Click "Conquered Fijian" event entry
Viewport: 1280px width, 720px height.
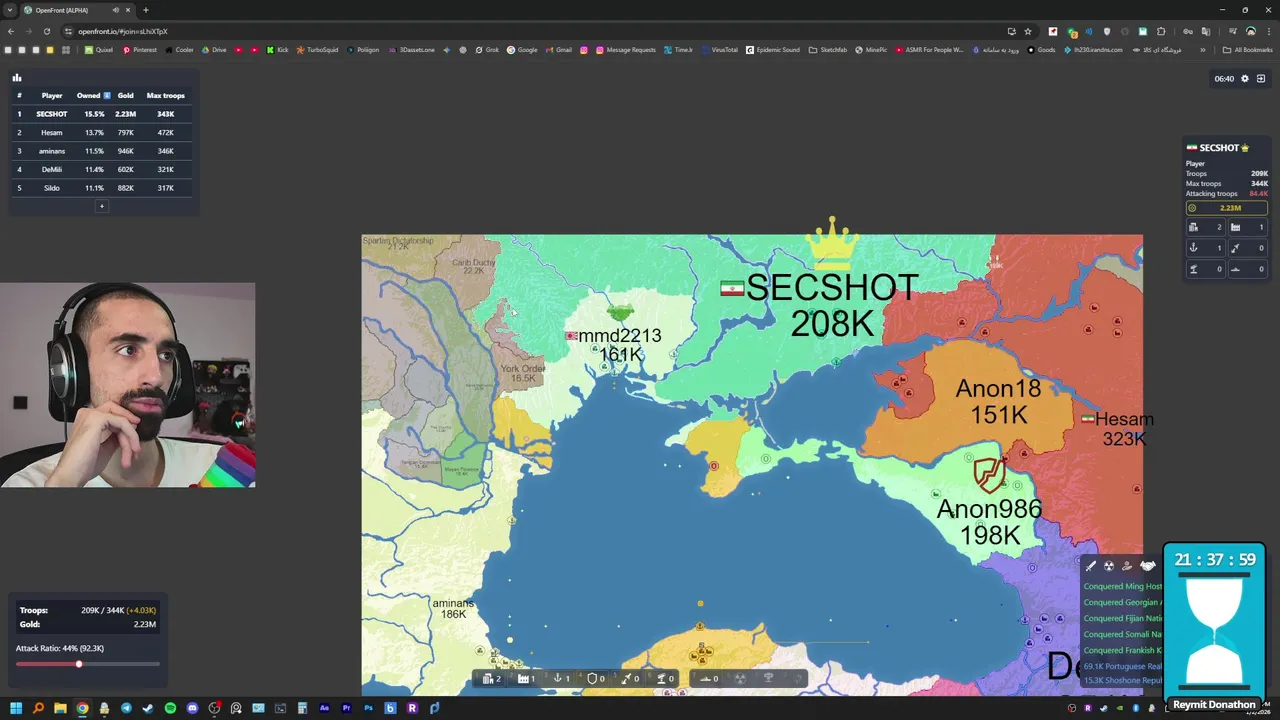[1123, 619]
